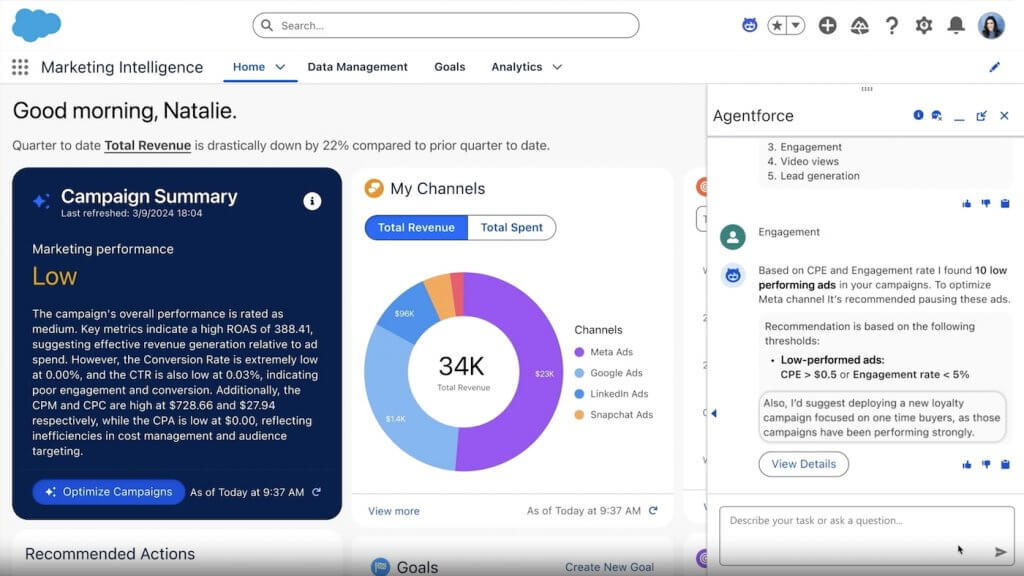1024x576 pixels.
Task: Click the info icon on Campaign Summary card
Action: click(312, 201)
